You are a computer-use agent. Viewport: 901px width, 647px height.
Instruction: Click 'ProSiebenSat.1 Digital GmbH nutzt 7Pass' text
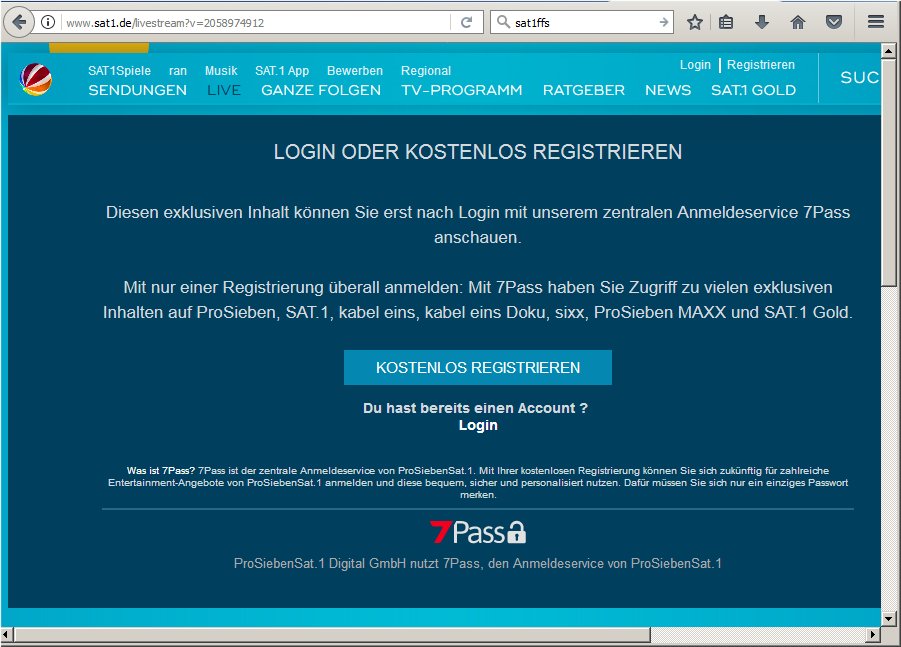tap(356, 564)
